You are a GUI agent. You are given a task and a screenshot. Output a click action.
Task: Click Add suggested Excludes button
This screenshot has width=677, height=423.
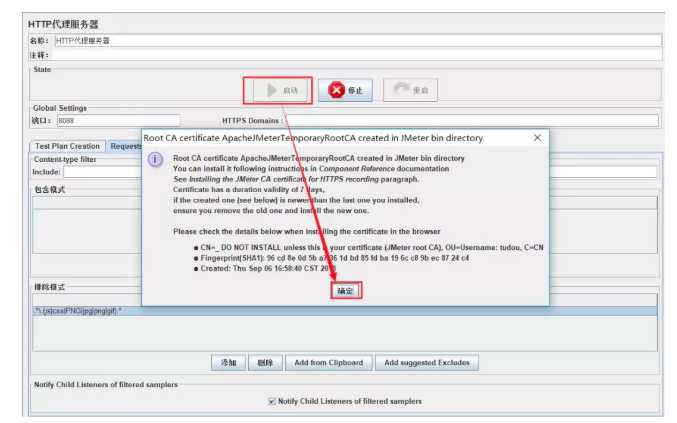point(427,363)
